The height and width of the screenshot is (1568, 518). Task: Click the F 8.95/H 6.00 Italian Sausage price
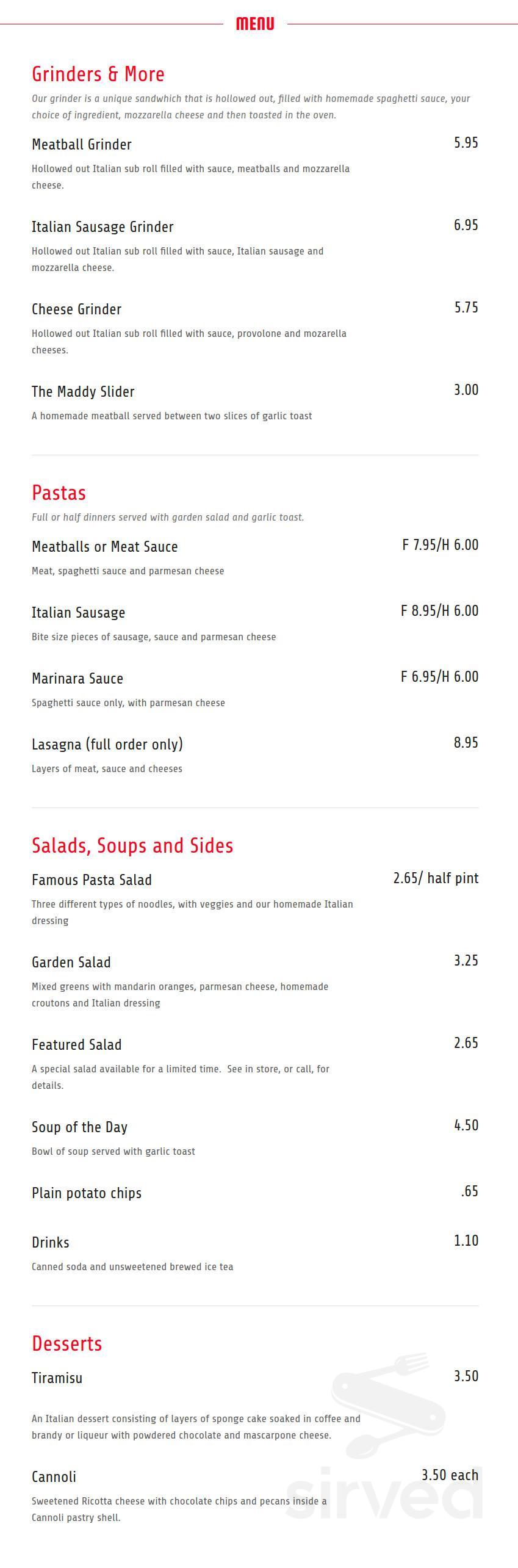point(439,611)
